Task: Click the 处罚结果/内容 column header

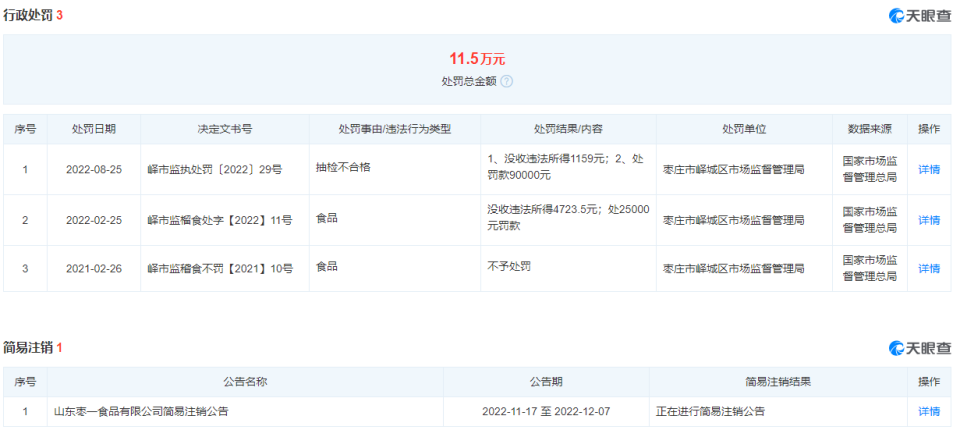Action: point(568,129)
